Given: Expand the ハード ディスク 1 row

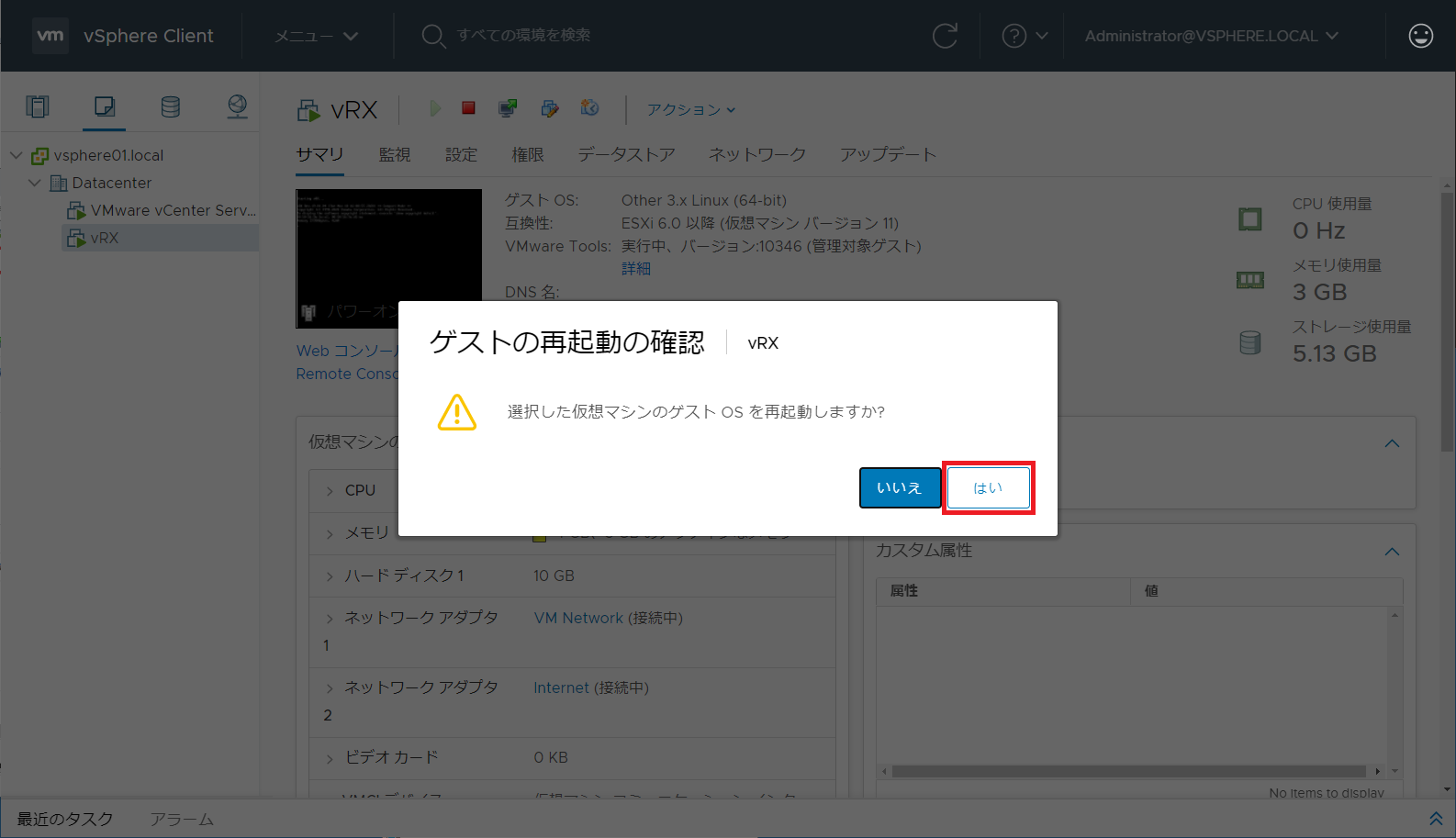Looking at the screenshot, I should (330, 576).
